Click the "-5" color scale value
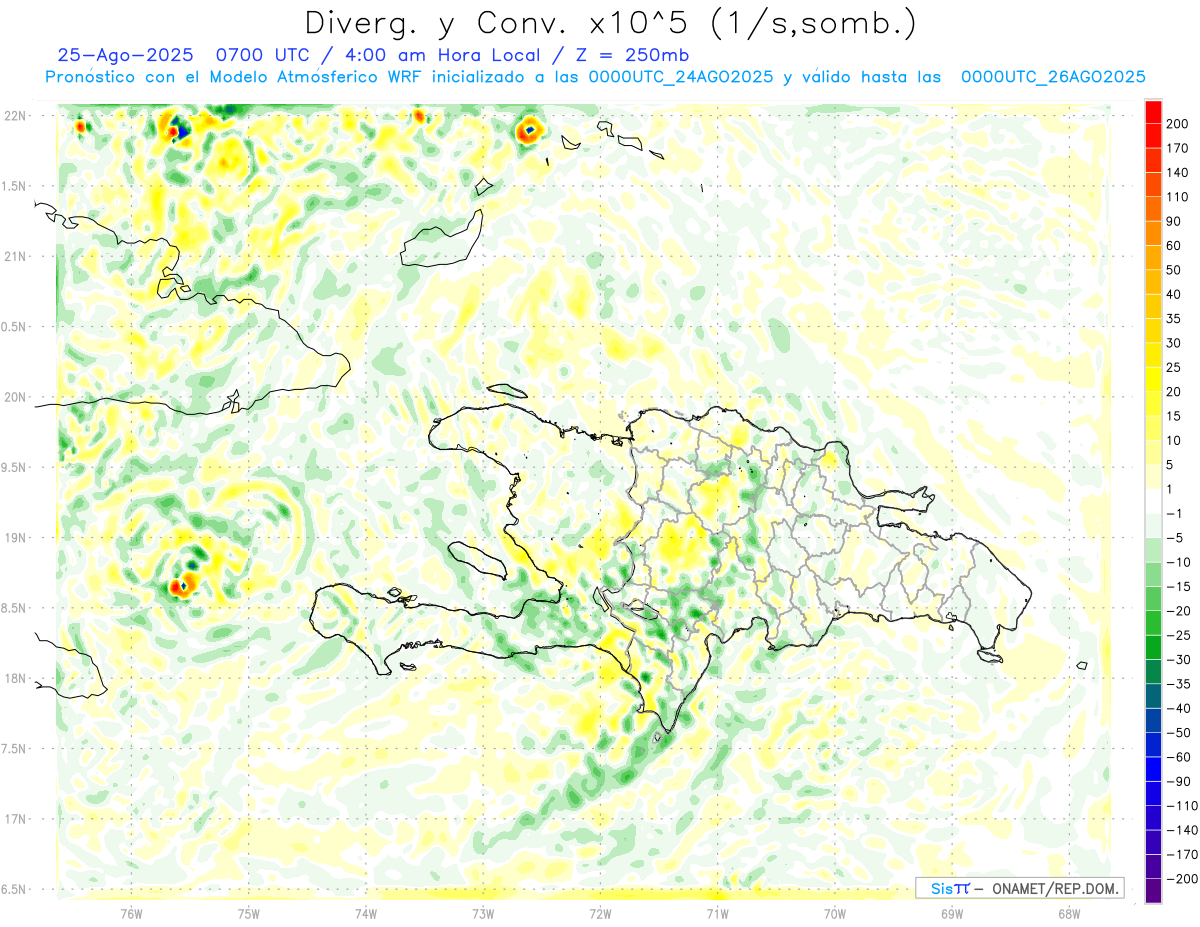This screenshot has height=927, width=1200. coord(1176,538)
